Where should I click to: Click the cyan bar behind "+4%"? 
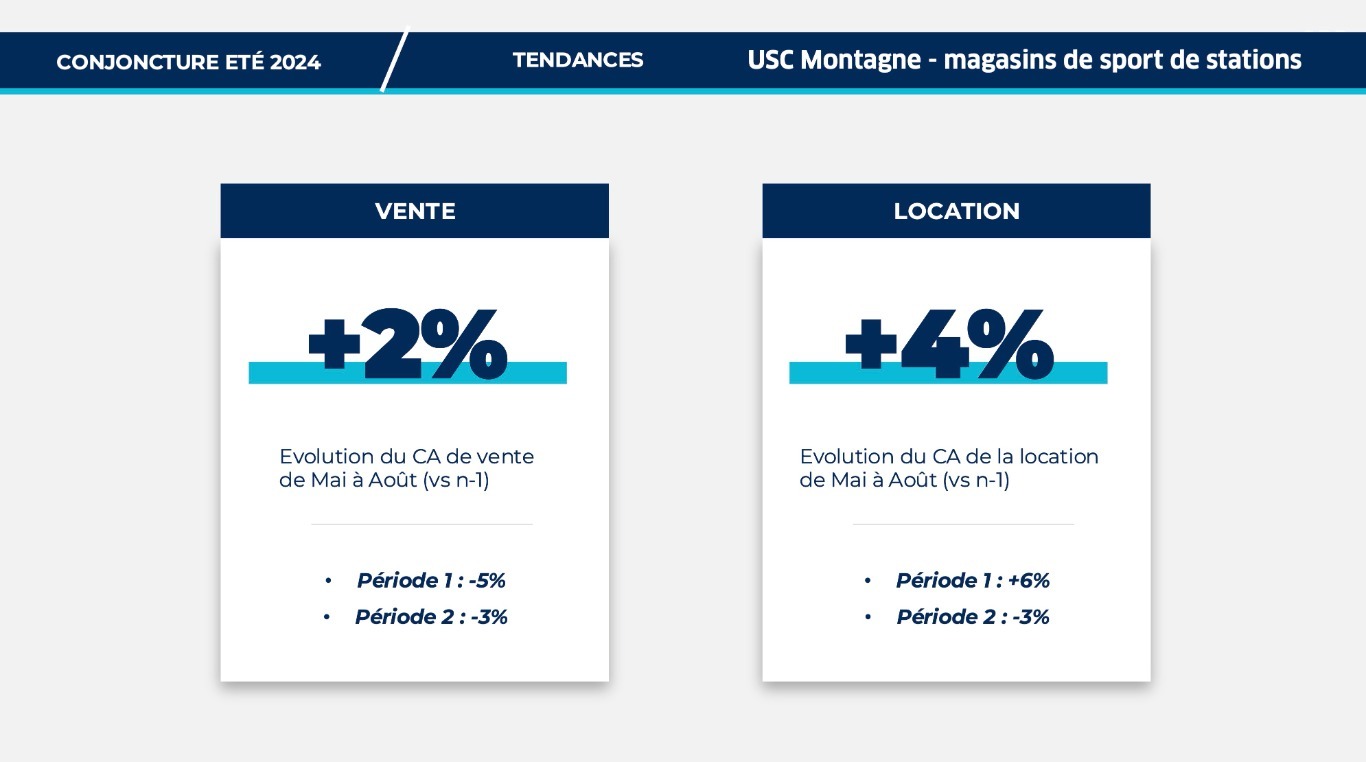(1082, 374)
